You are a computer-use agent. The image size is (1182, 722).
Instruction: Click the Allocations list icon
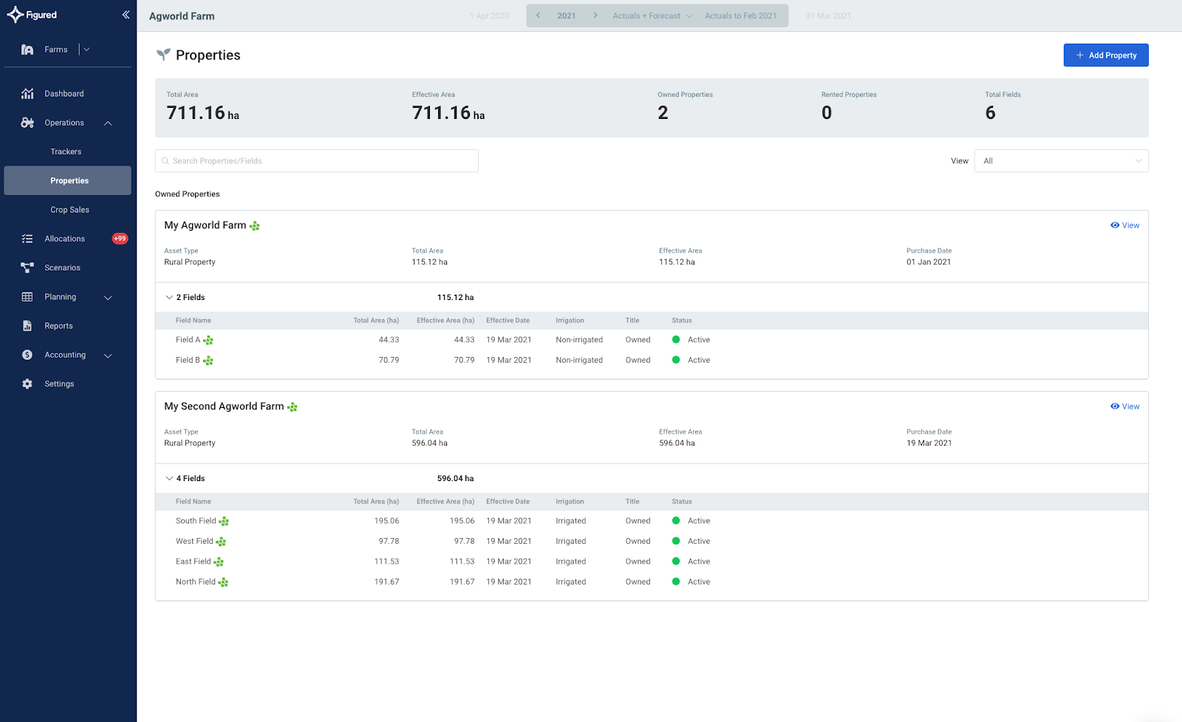coord(27,239)
